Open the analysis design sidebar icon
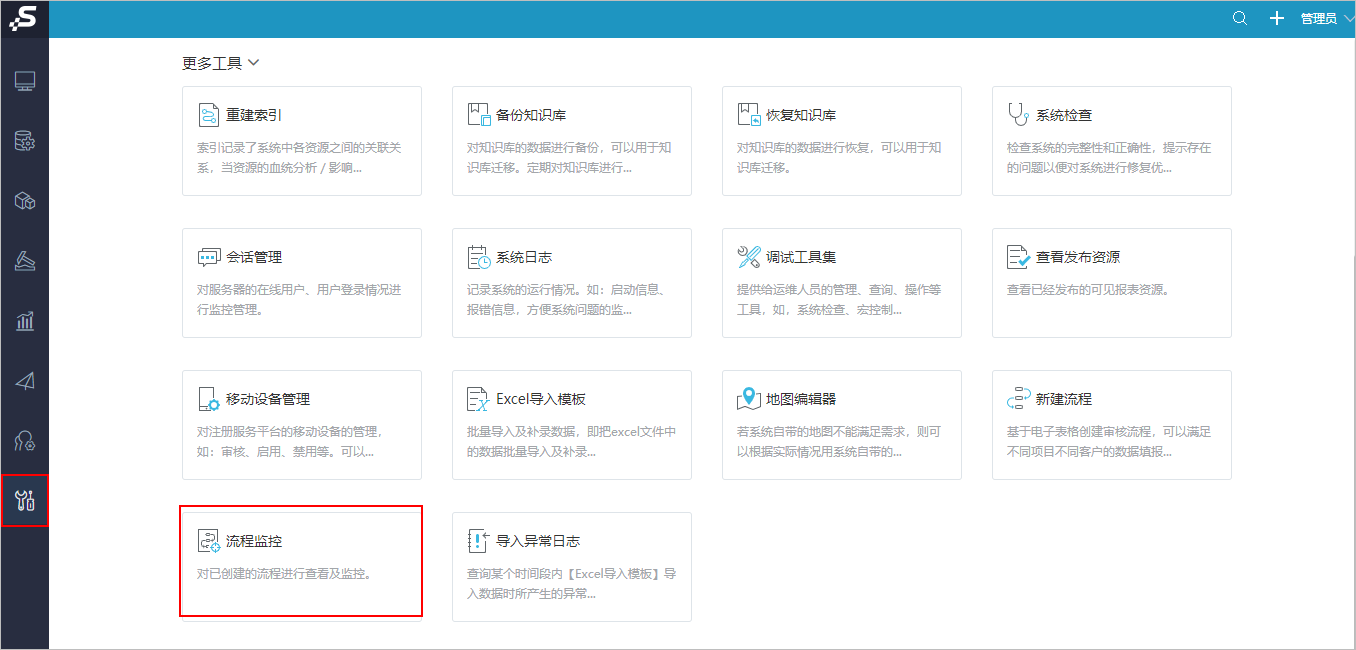The width and height of the screenshot is (1356, 650). pyautogui.click(x=25, y=261)
